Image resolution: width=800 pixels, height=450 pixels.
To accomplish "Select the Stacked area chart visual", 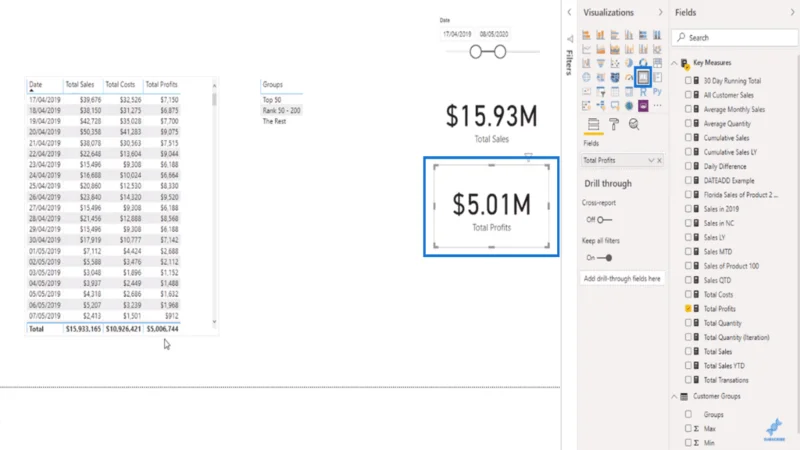I will 615,49.
